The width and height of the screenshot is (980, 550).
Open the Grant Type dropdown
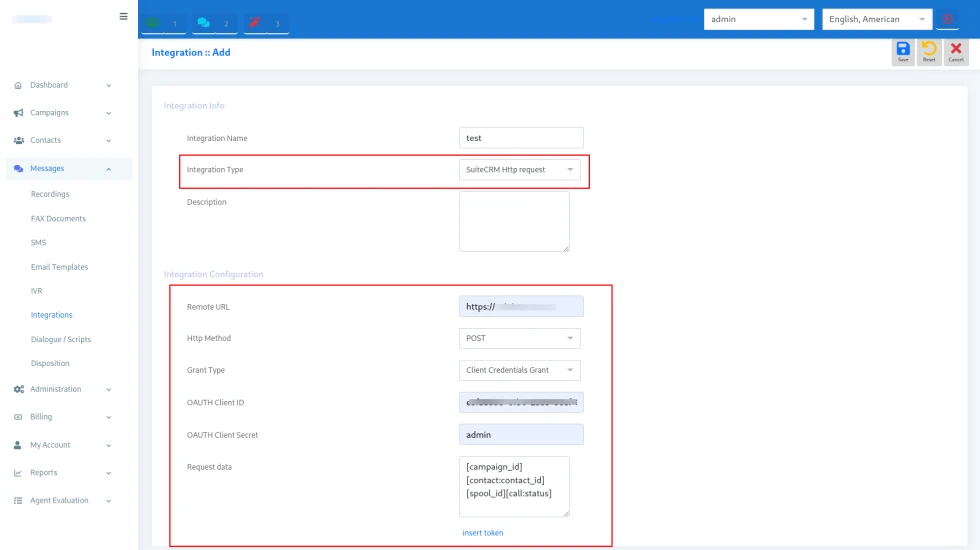click(x=520, y=370)
